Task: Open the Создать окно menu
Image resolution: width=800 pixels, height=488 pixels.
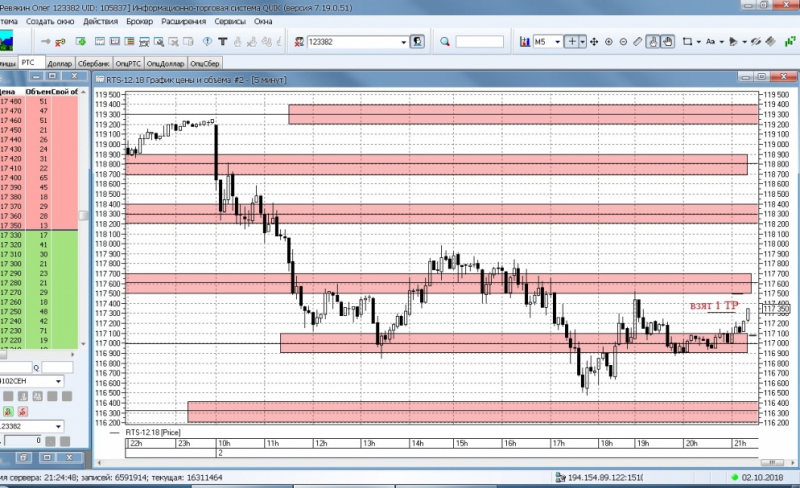Action: [50, 21]
